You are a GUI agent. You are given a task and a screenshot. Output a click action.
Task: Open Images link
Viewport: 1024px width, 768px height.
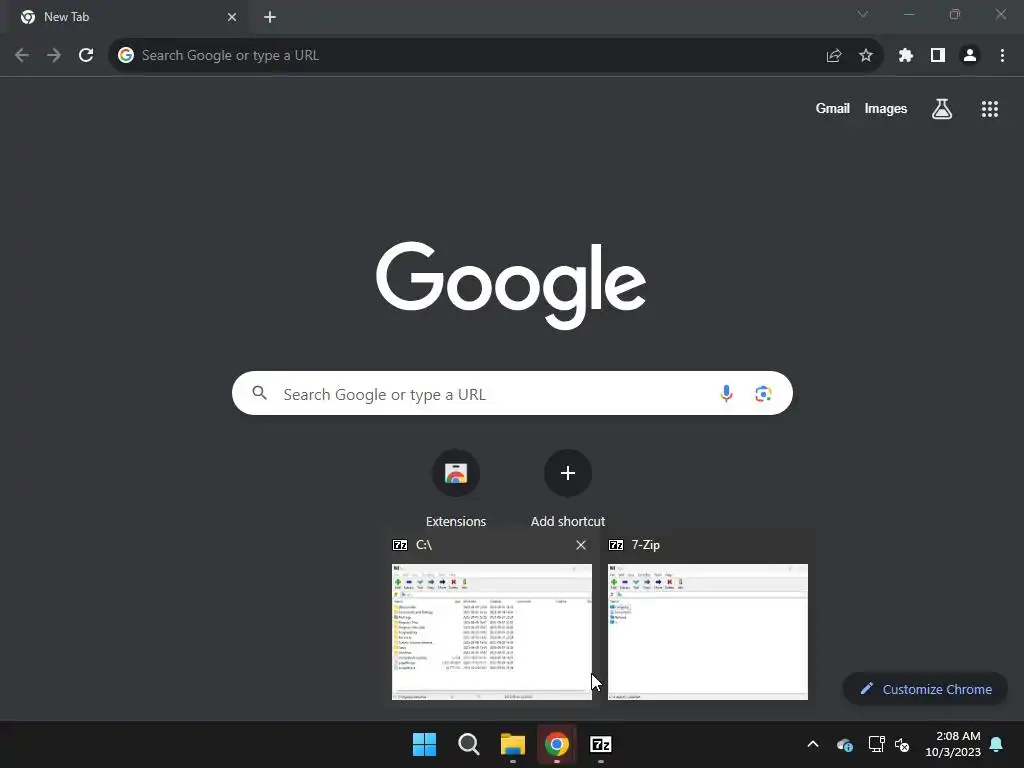[886, 108]
